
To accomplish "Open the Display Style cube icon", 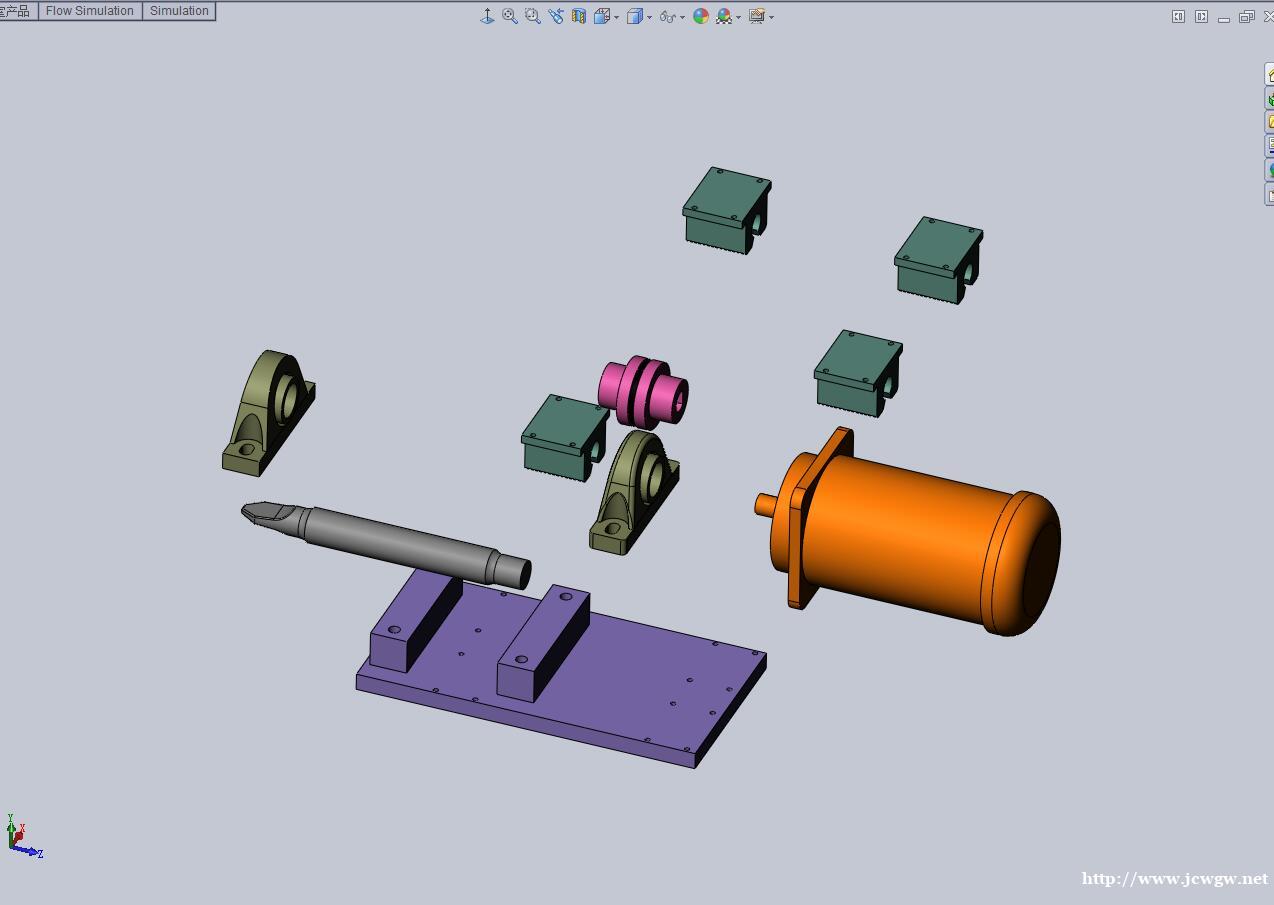I will click(x=634, y=16).
